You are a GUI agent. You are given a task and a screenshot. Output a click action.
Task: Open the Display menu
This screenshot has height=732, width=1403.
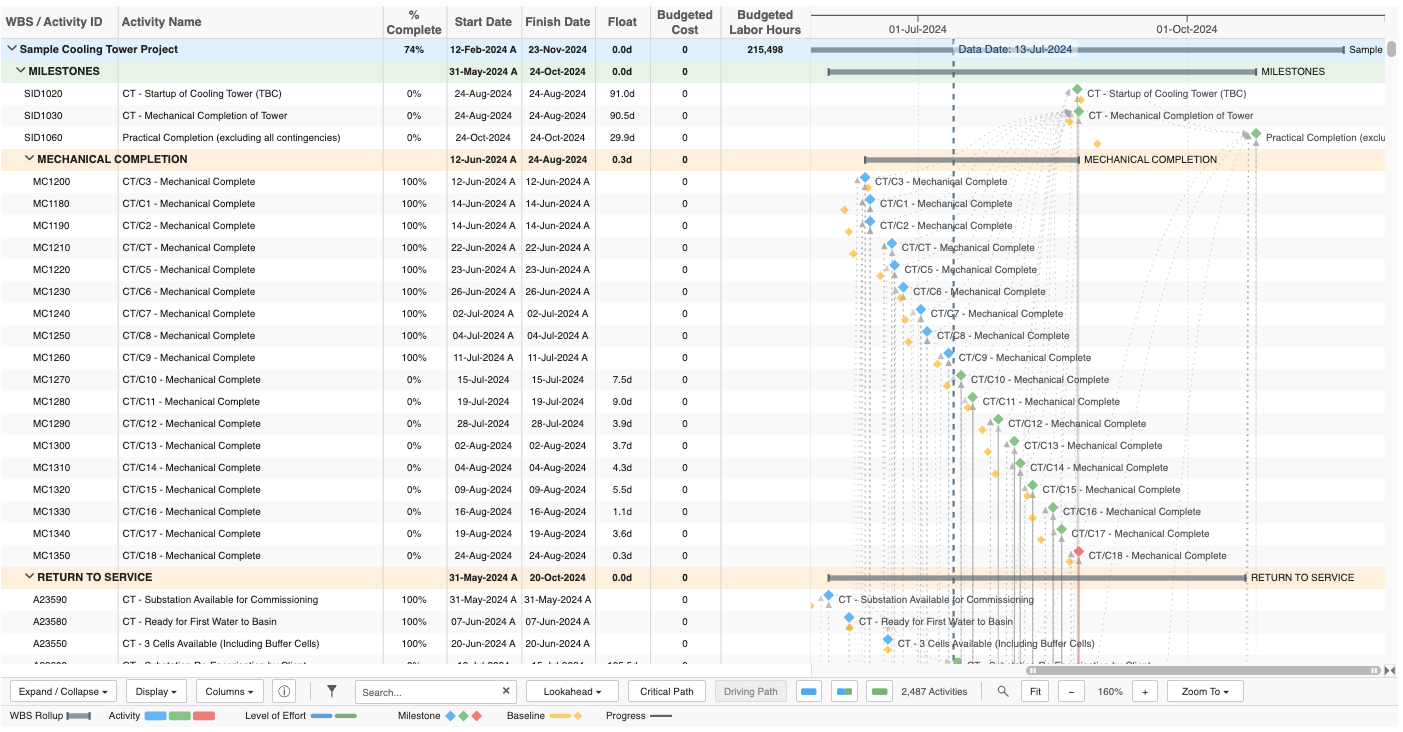point(156,690)
